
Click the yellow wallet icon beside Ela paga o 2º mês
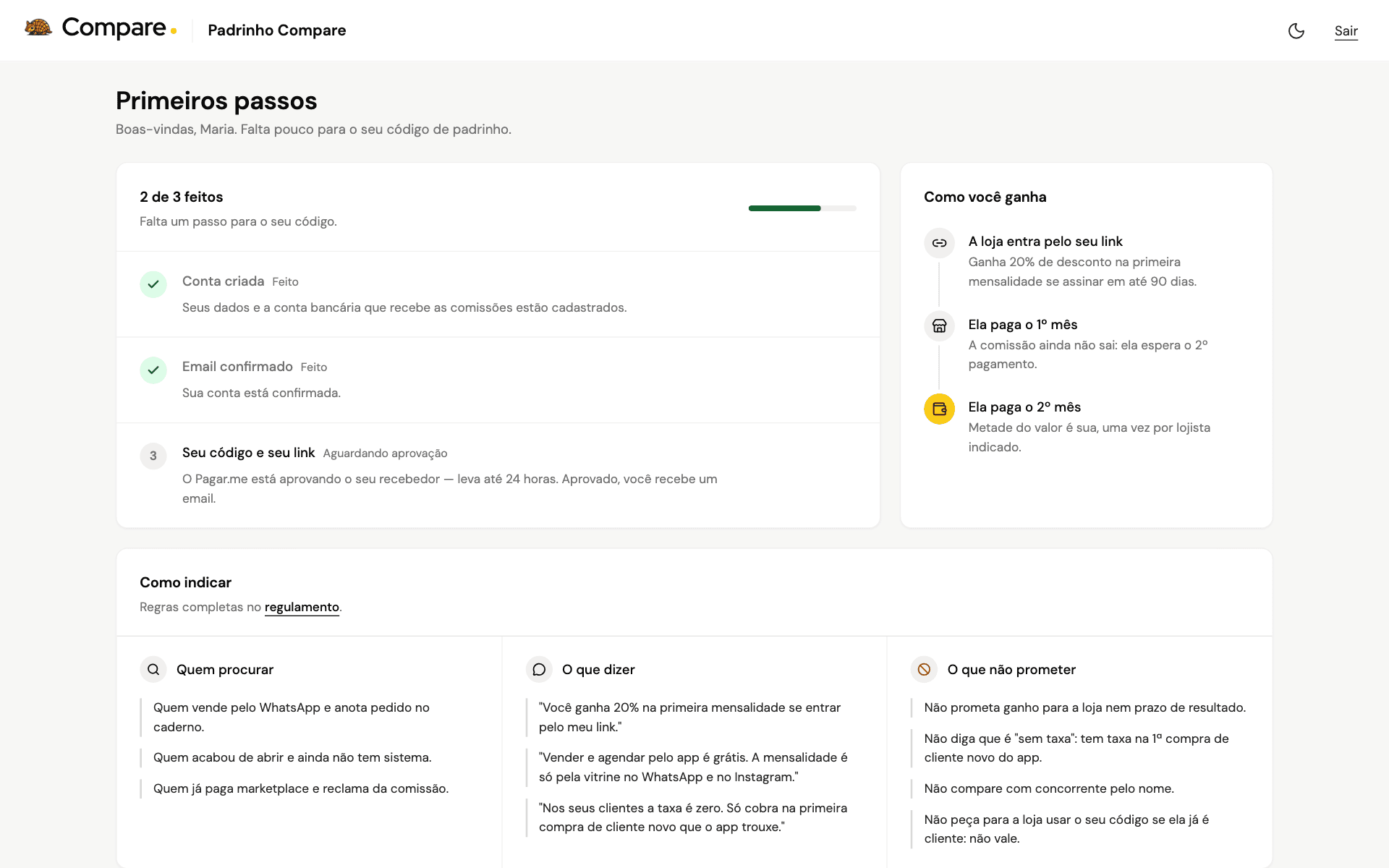coord(939,409)
